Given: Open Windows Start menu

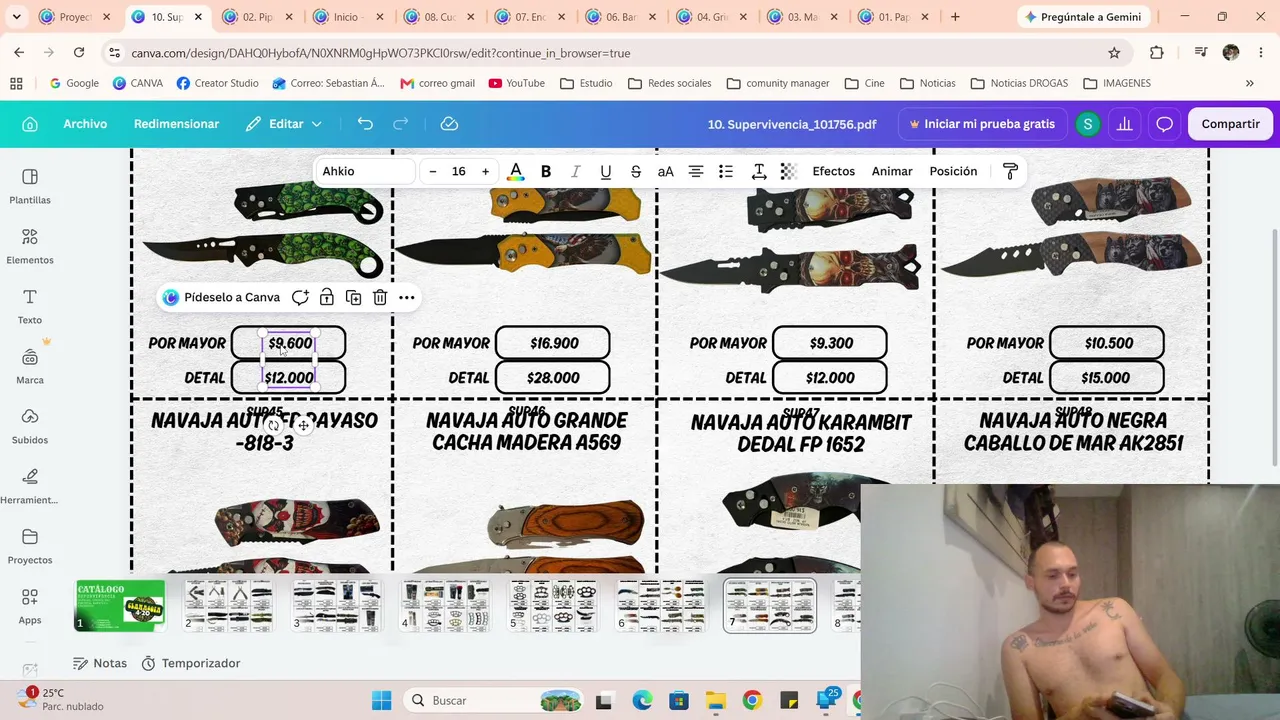Looking at the screenshot, I should pyautogui.click(x=381, y=700).
